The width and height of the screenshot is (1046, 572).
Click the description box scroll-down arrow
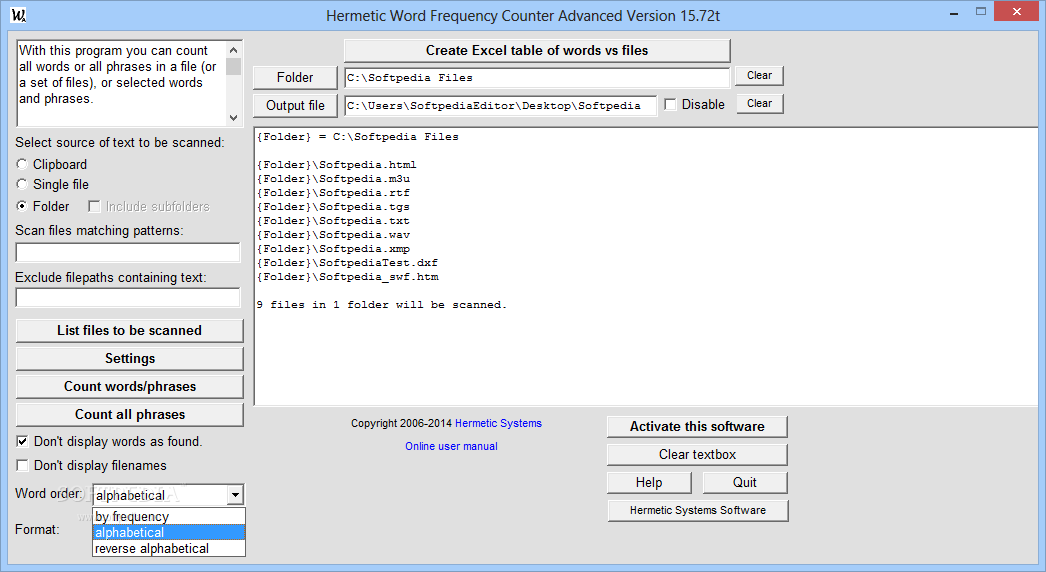pos(233,117)
